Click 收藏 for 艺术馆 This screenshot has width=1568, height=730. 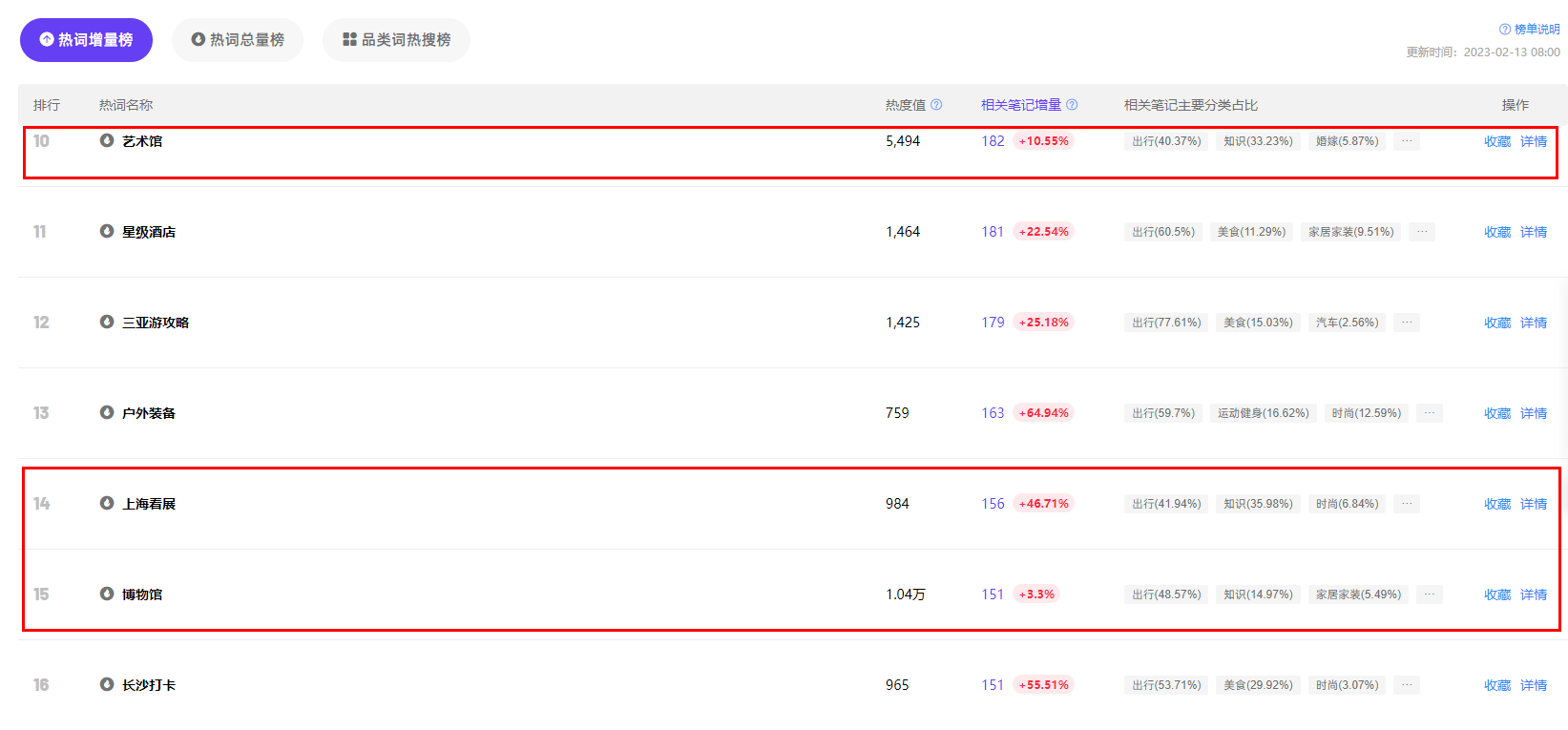pyautogui.click(x=1497, y=141)
